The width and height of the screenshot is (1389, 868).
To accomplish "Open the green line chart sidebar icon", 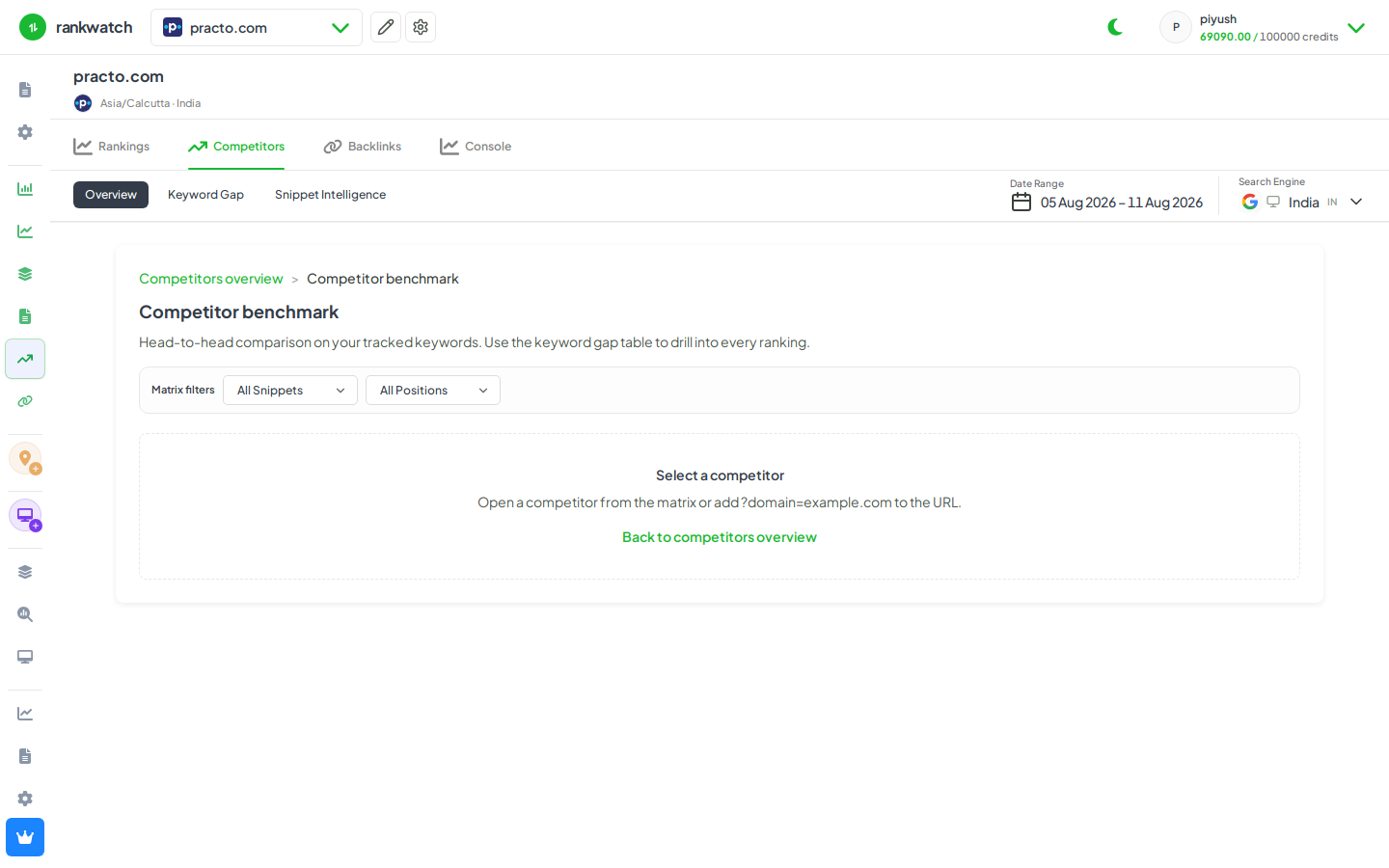I will [x=25, y=231].
